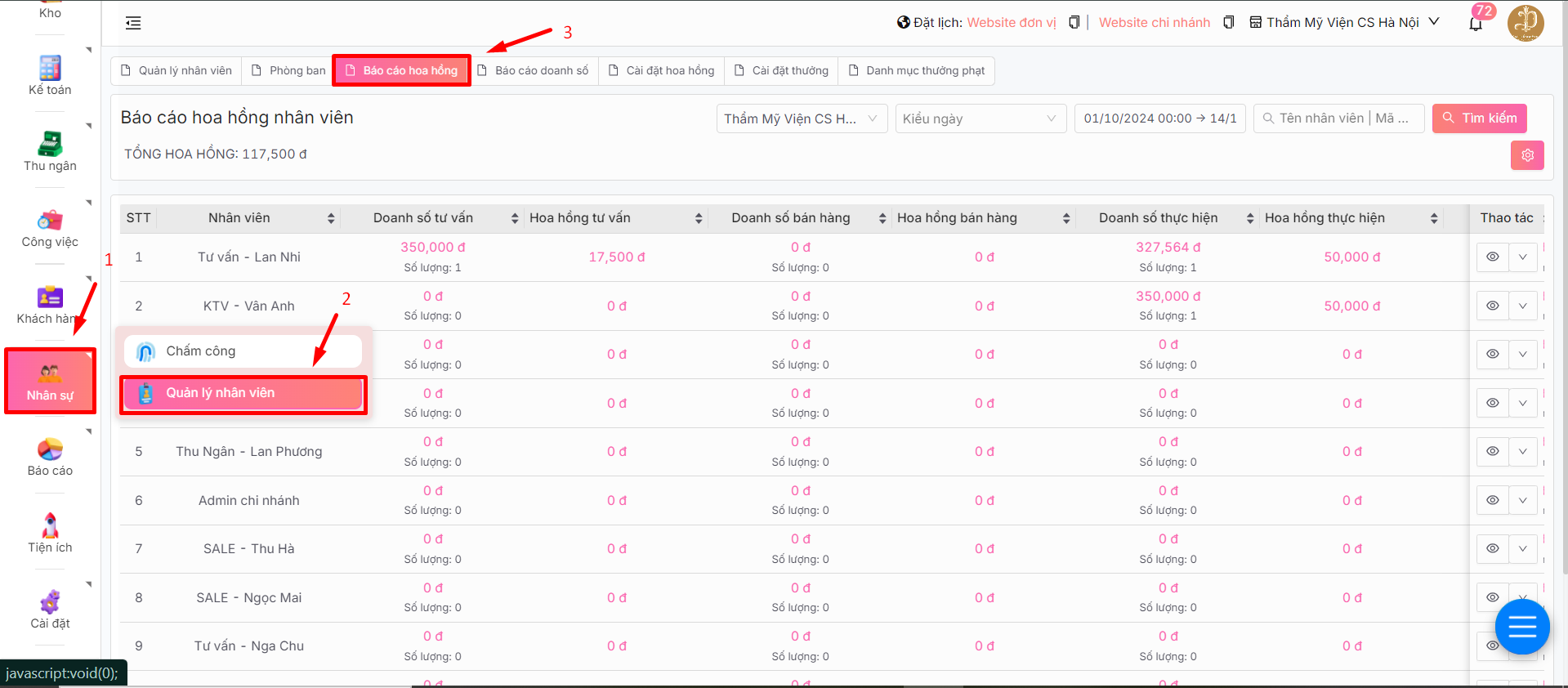This screenshot has width=1568, height=688.
Task: Open the Website chi nhánh link
Action: point(1154,23)
